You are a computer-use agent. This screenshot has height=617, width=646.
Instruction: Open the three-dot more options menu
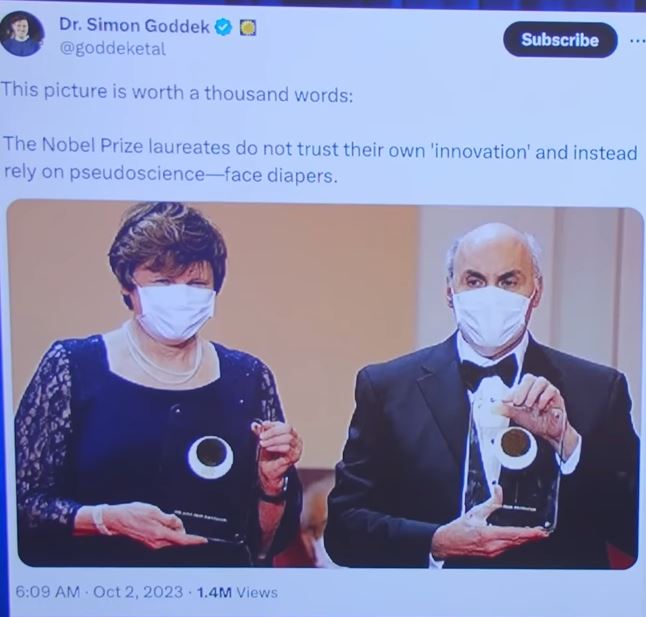coord(638,41)
